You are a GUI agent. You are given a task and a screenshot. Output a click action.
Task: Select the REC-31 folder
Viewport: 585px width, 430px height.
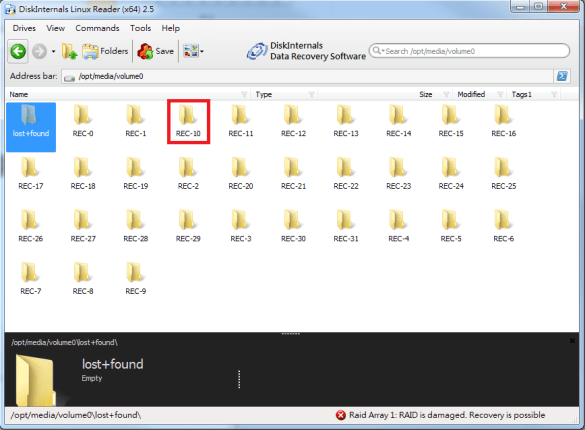pos(346,226)
